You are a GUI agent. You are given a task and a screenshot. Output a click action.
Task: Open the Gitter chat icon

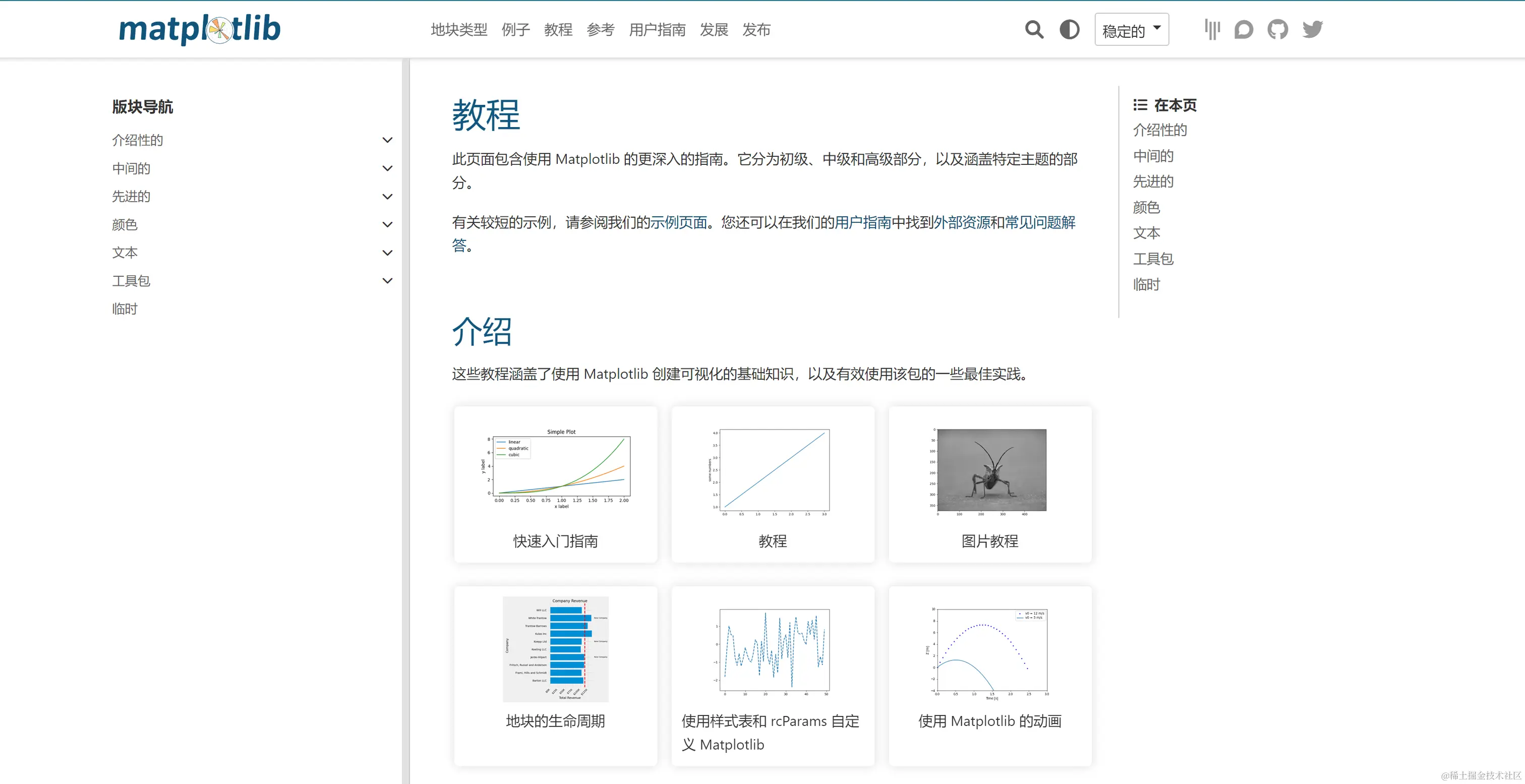click(x=1211, y=29)
